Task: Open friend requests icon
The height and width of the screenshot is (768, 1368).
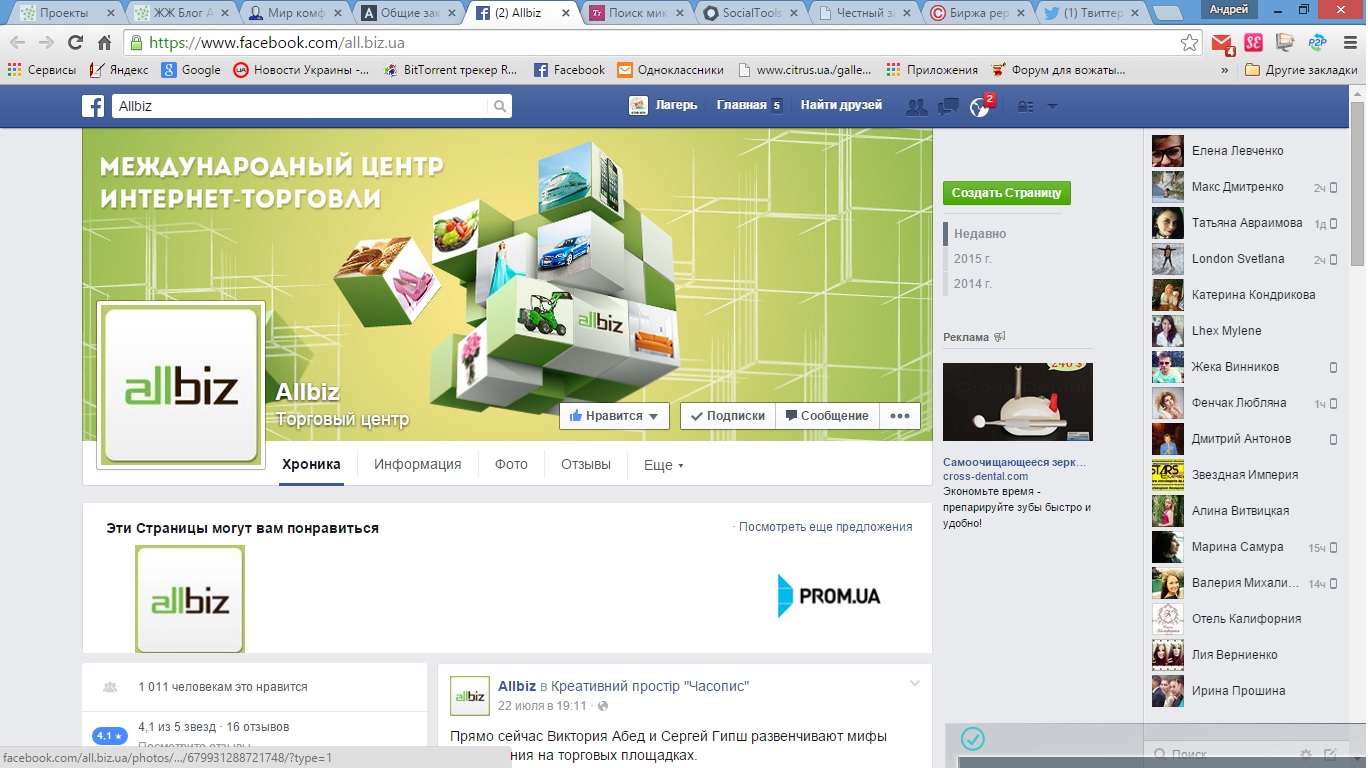Action: pos(916,106)
